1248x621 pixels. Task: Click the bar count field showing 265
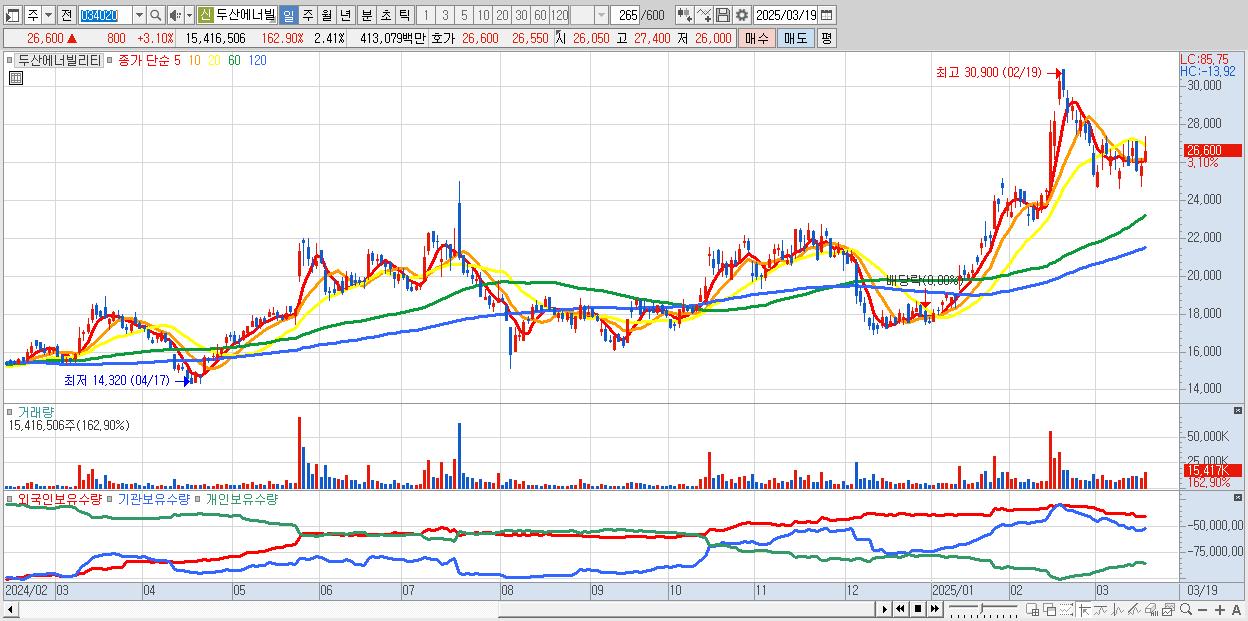(x=626, y=15)
